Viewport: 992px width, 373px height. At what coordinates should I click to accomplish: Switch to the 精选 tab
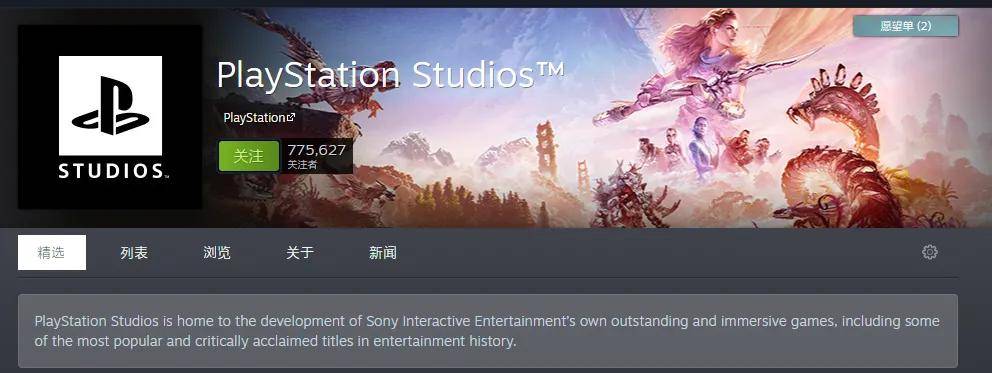(52, 252)
